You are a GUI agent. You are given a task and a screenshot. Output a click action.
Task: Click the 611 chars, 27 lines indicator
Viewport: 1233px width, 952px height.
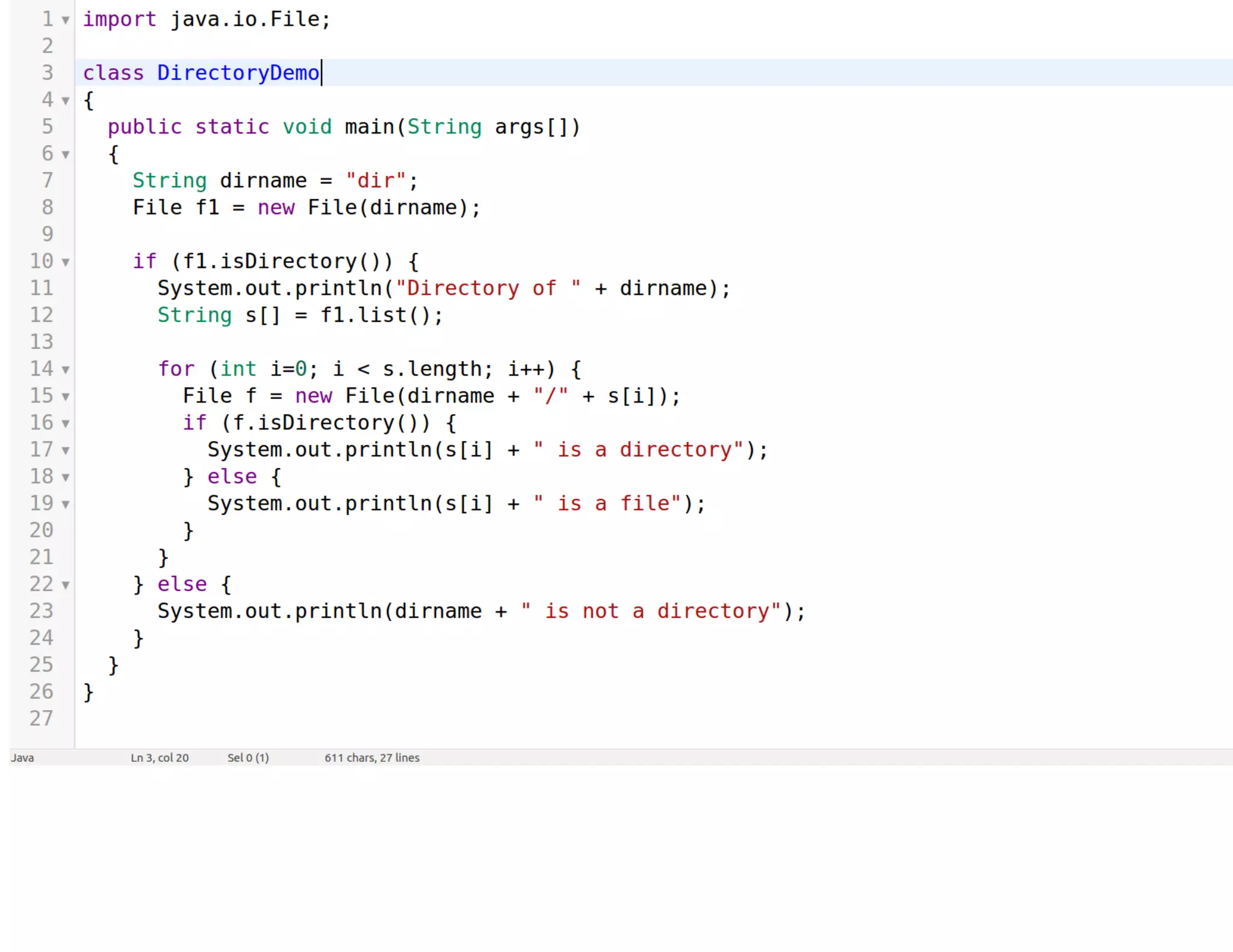point(371,758)
